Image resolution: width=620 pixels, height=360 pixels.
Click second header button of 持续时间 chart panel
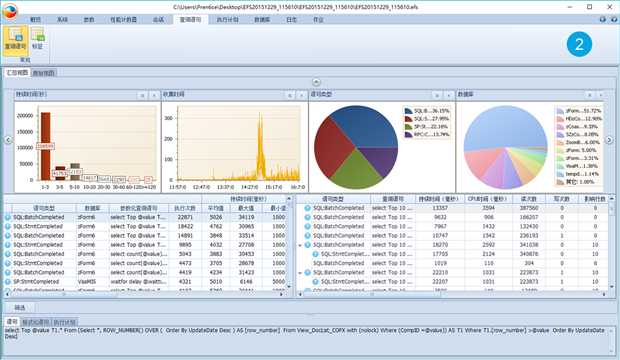(154, 95)
